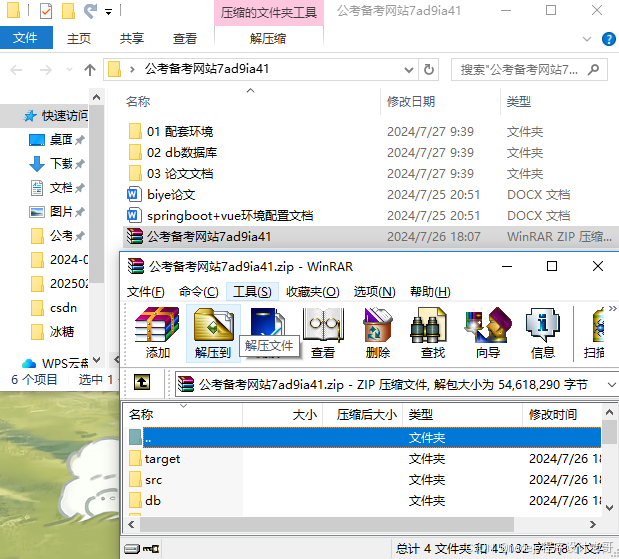619x559 pixels.
Task: Click quick access properties checkmark icon
Action: pos(46,11)
